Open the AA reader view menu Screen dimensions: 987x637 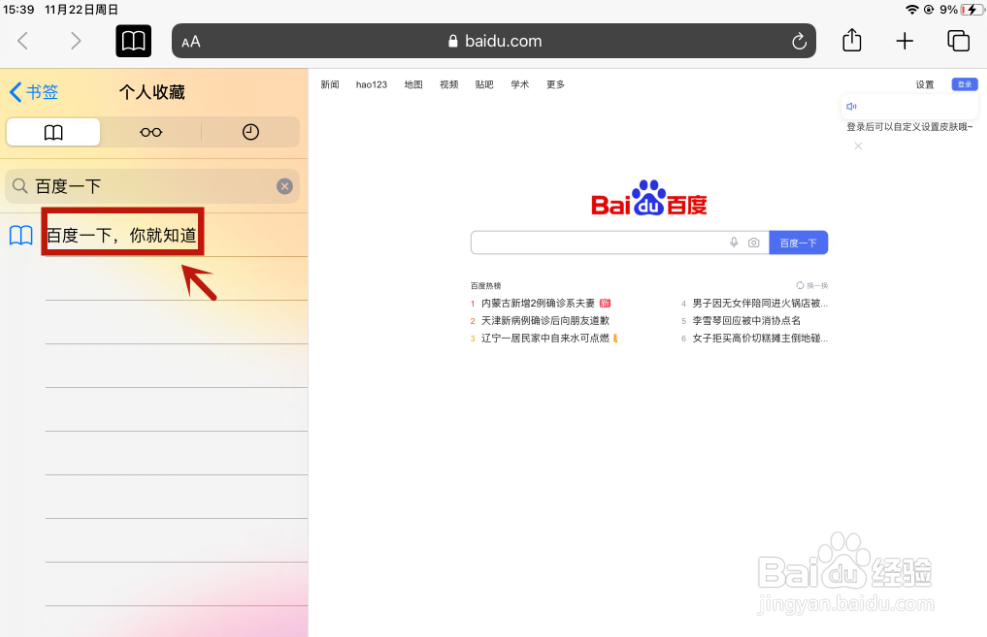pos(191,42)
